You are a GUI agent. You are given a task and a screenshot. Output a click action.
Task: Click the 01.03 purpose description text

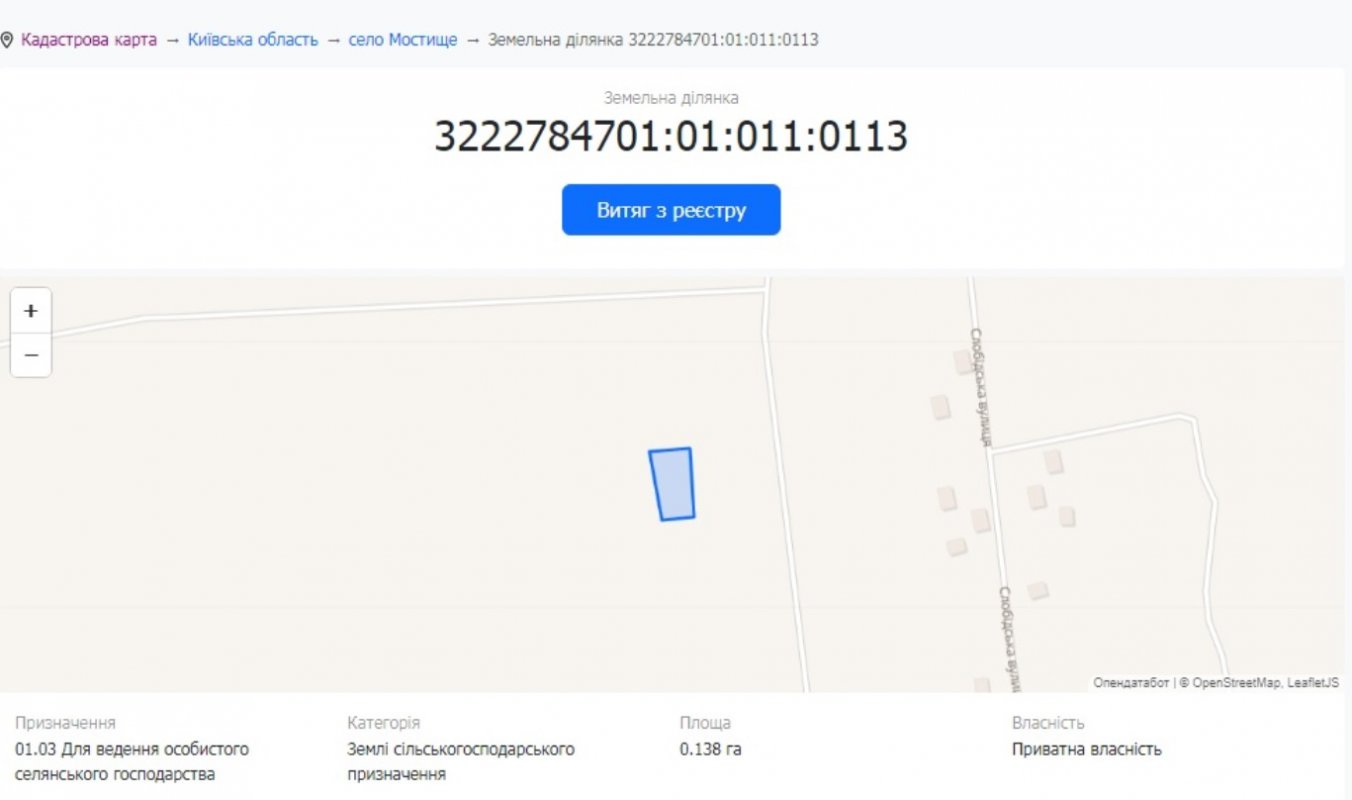click(x=132, y=761)
